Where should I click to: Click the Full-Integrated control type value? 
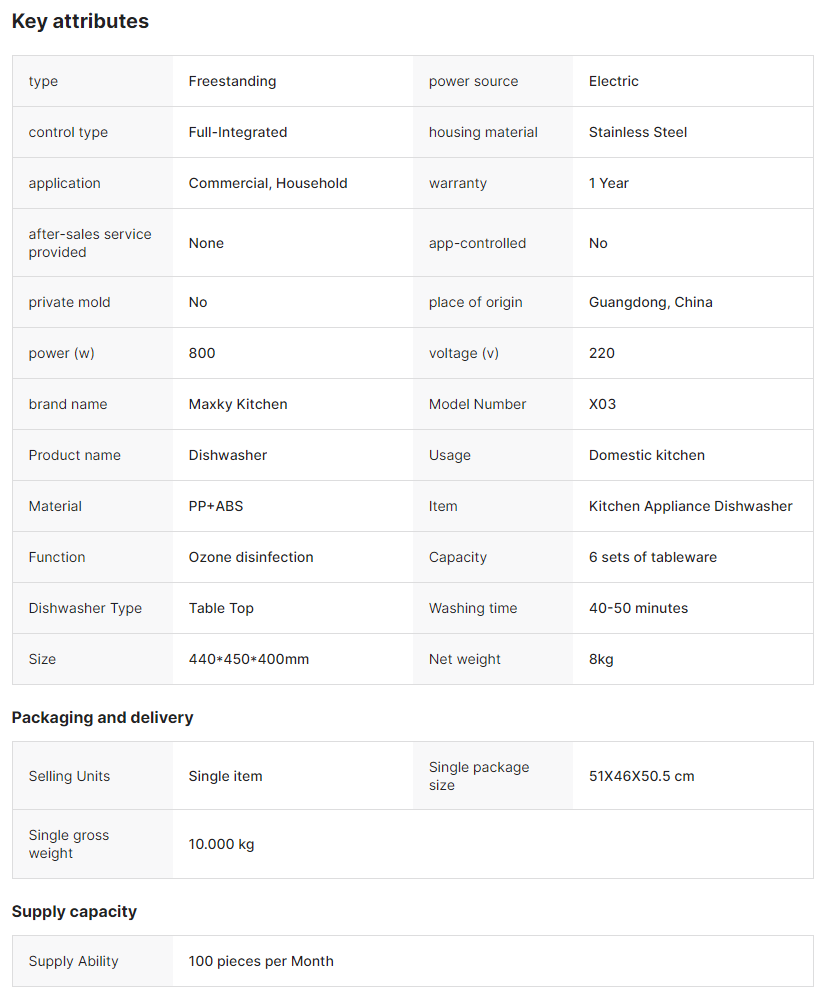[x=238, y=132]
